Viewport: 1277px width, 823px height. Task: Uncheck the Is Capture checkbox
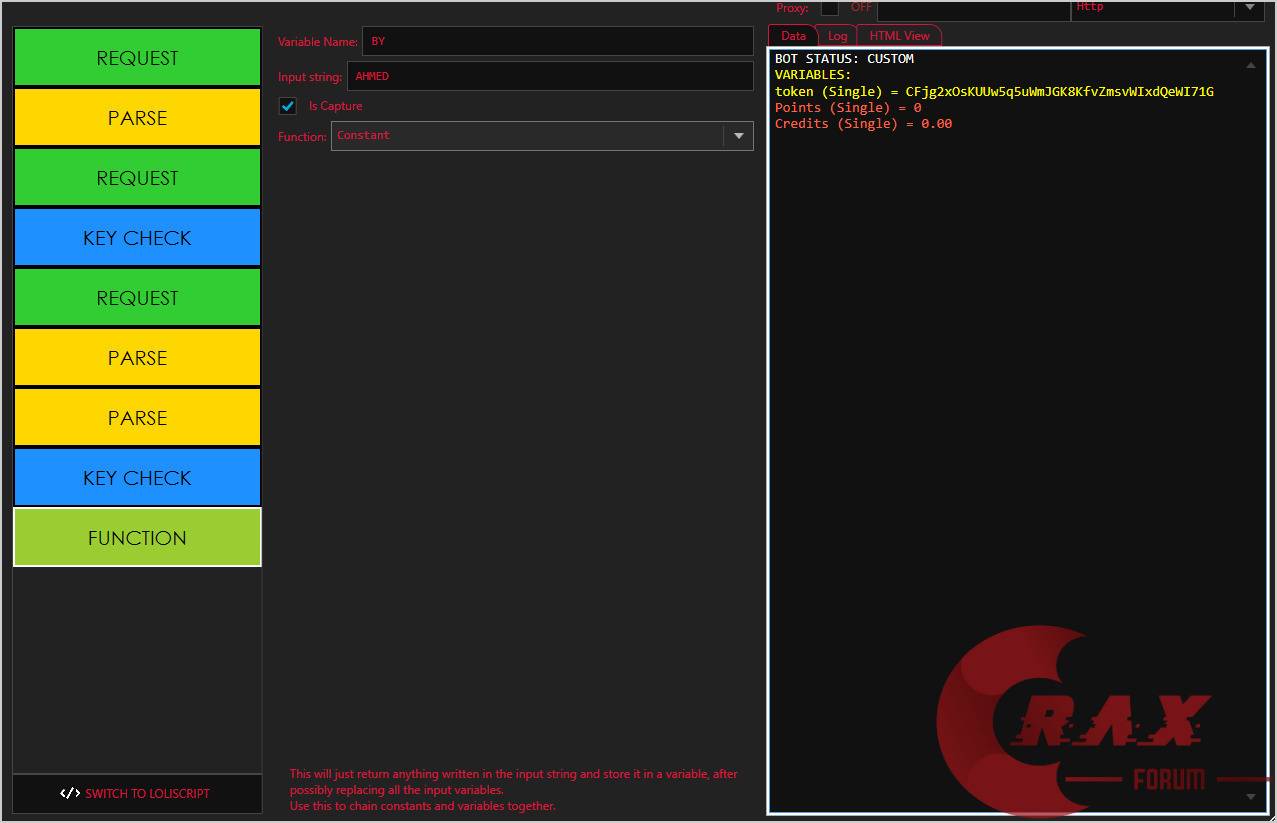(288, 105)
